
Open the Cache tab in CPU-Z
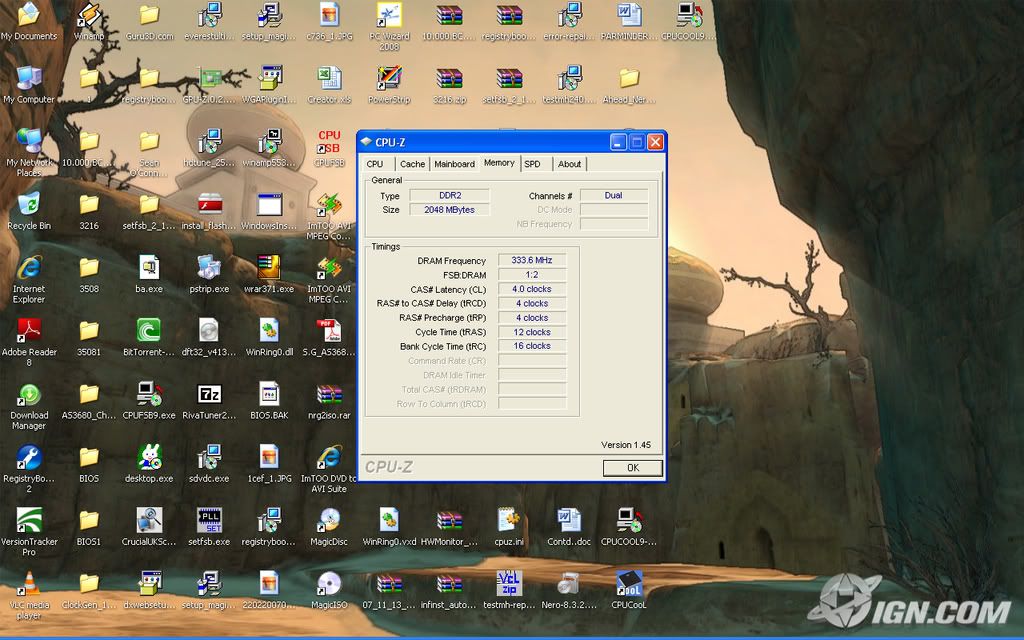[x=412, y=164]
